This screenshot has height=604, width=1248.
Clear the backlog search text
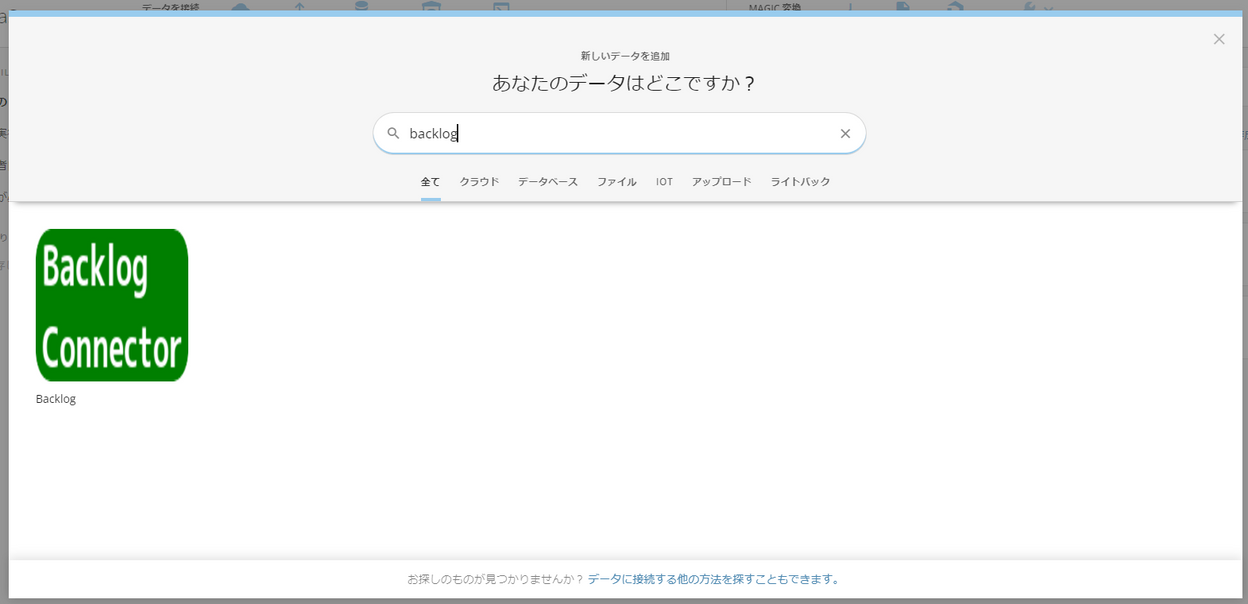845,133
